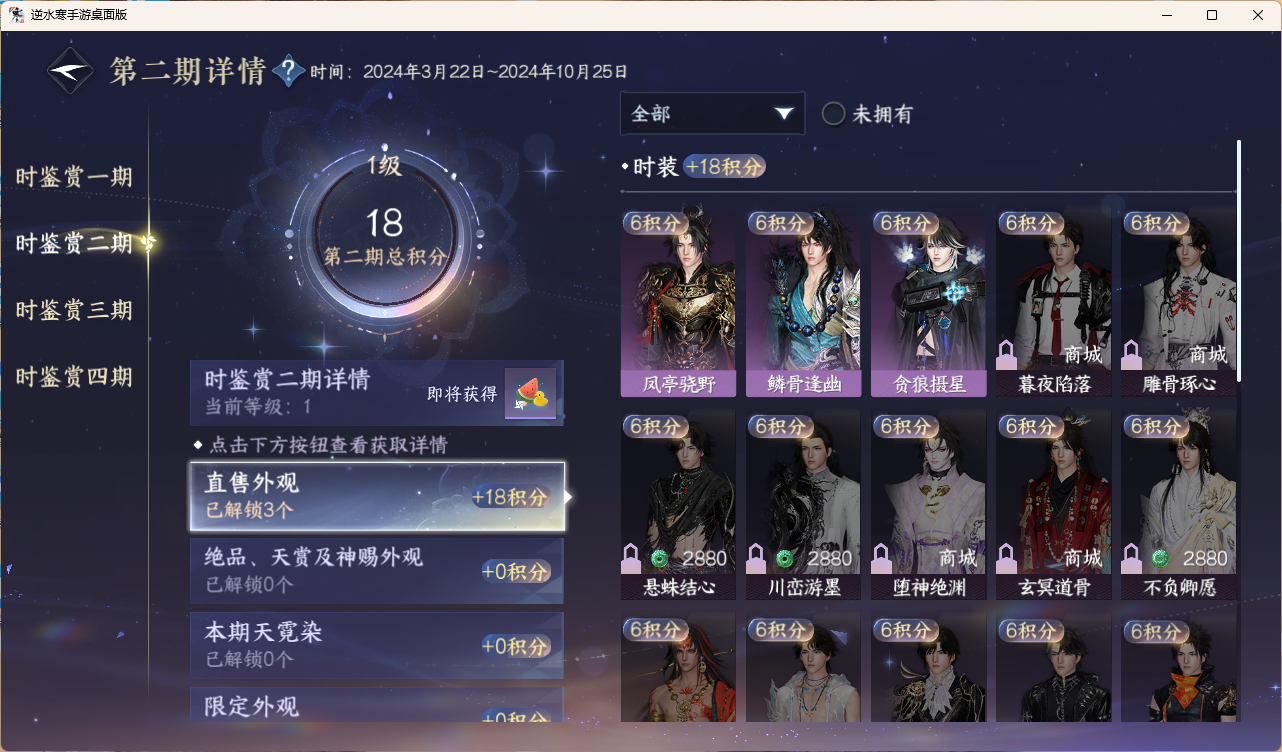Viewport: 1282px width, 752px height.
Task: Switch to 时鉴赏三期 tab
Action: tap(74, 310)
